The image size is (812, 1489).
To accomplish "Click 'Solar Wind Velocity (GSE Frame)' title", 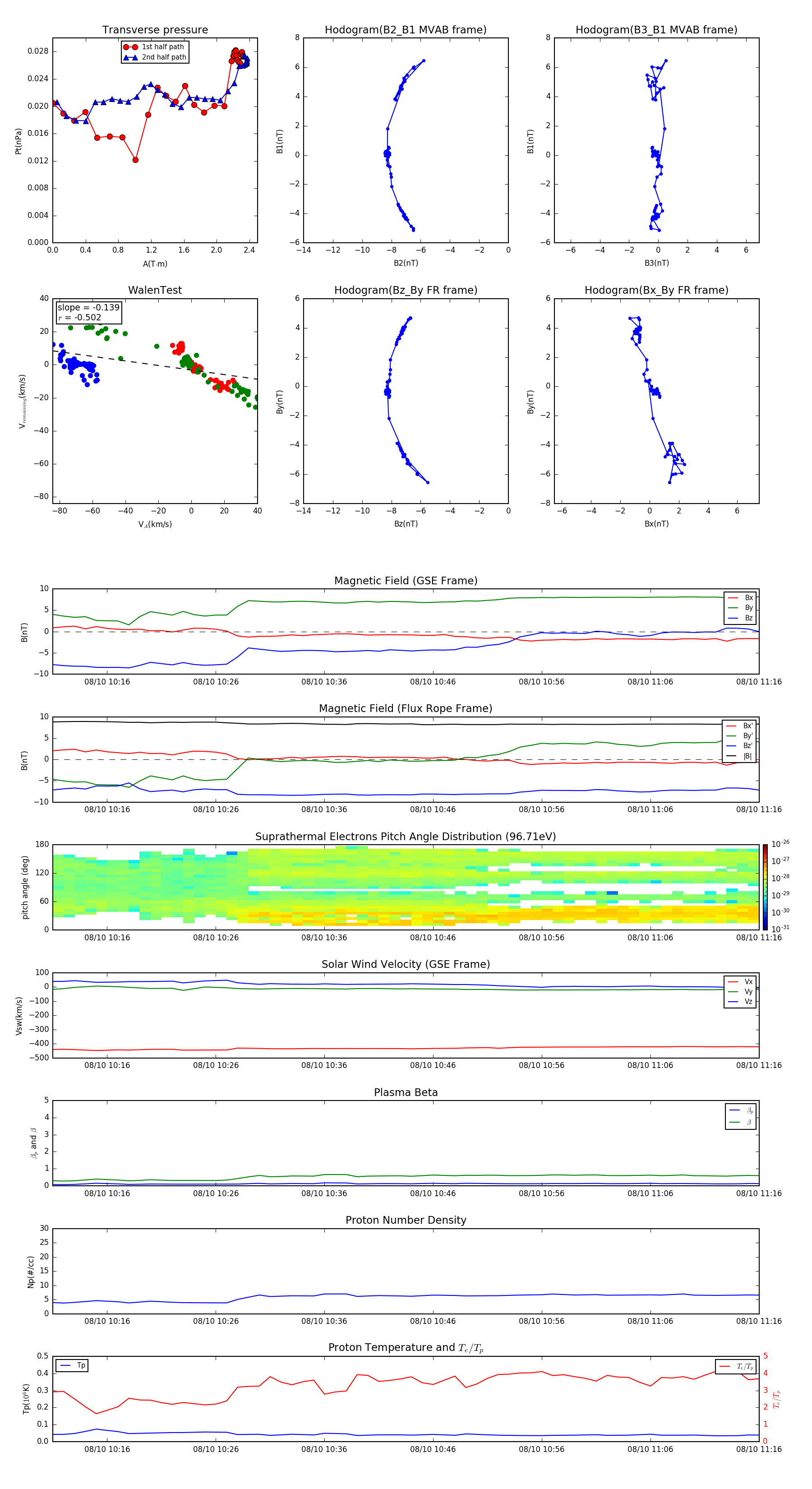I will [x=406, y=964].
